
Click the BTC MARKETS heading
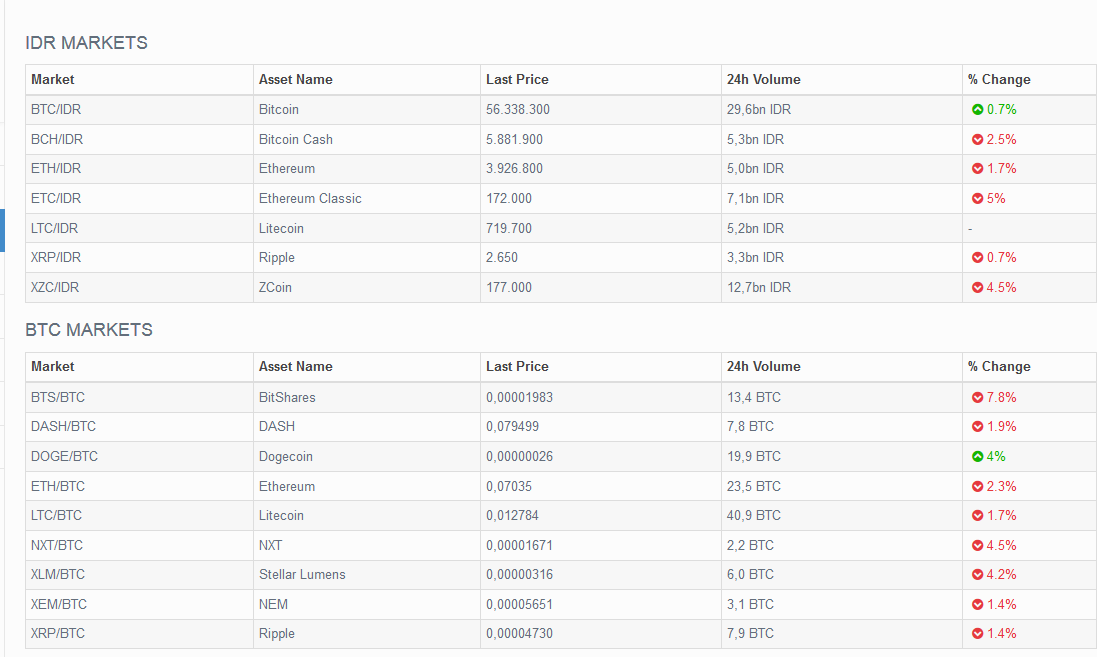89,330
